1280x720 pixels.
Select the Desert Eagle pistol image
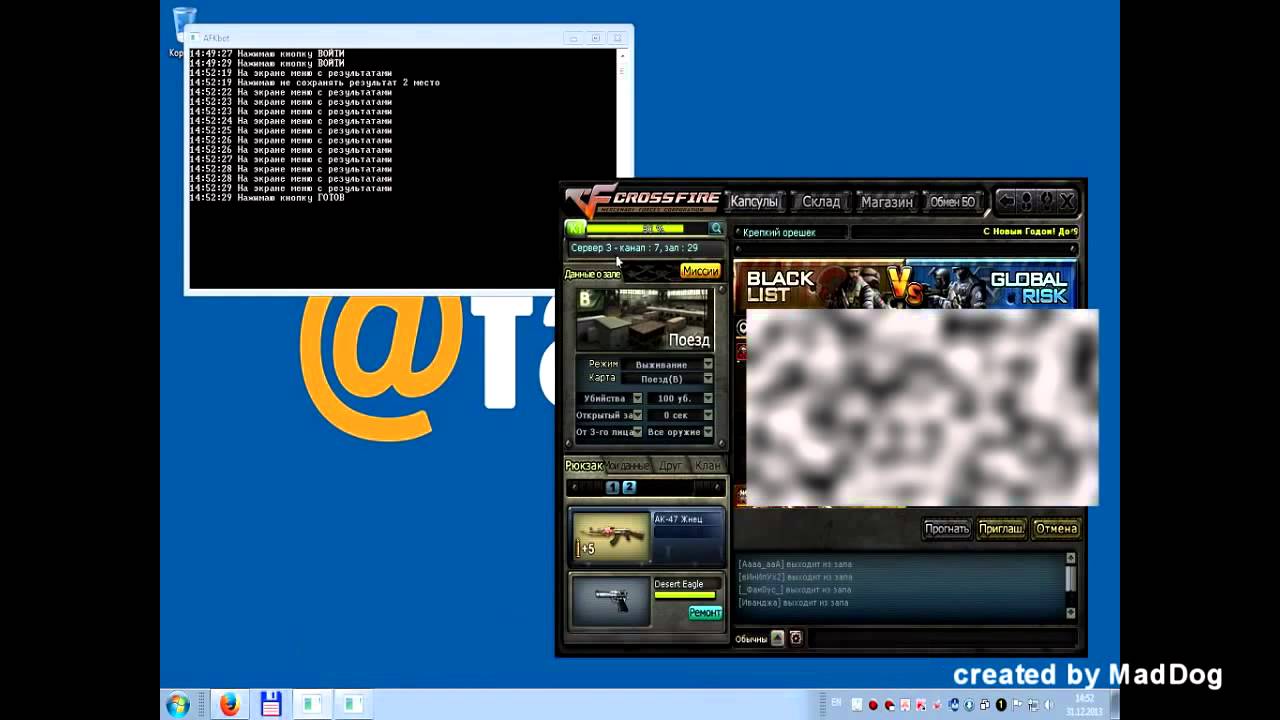611,601
